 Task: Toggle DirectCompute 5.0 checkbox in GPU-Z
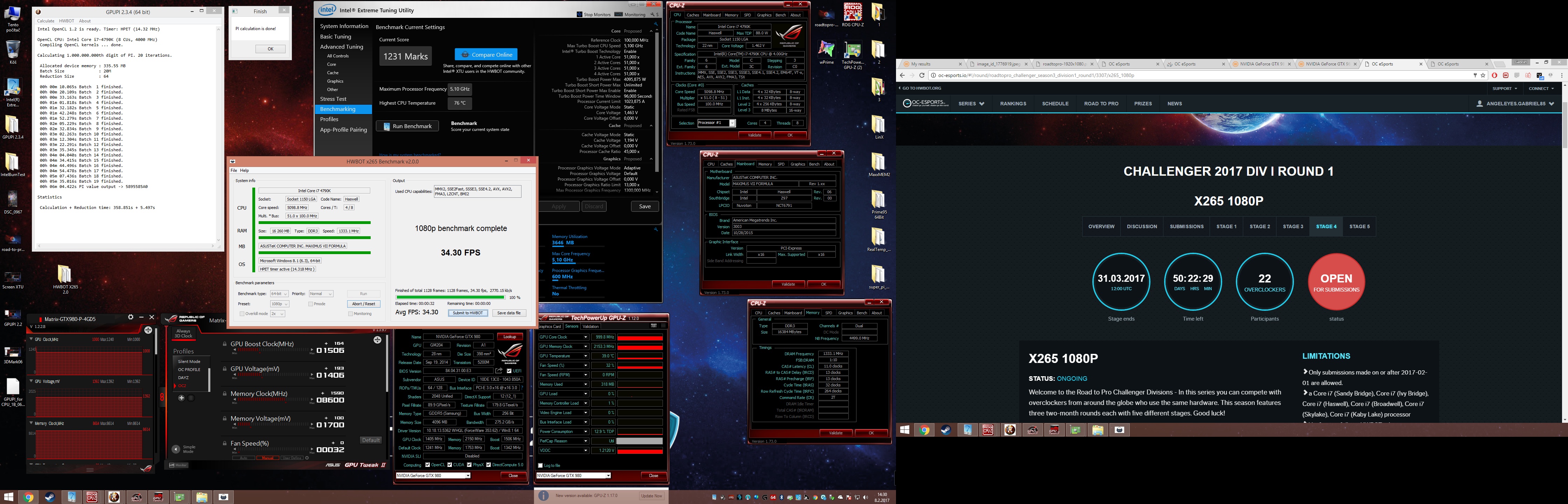(488, 465)
